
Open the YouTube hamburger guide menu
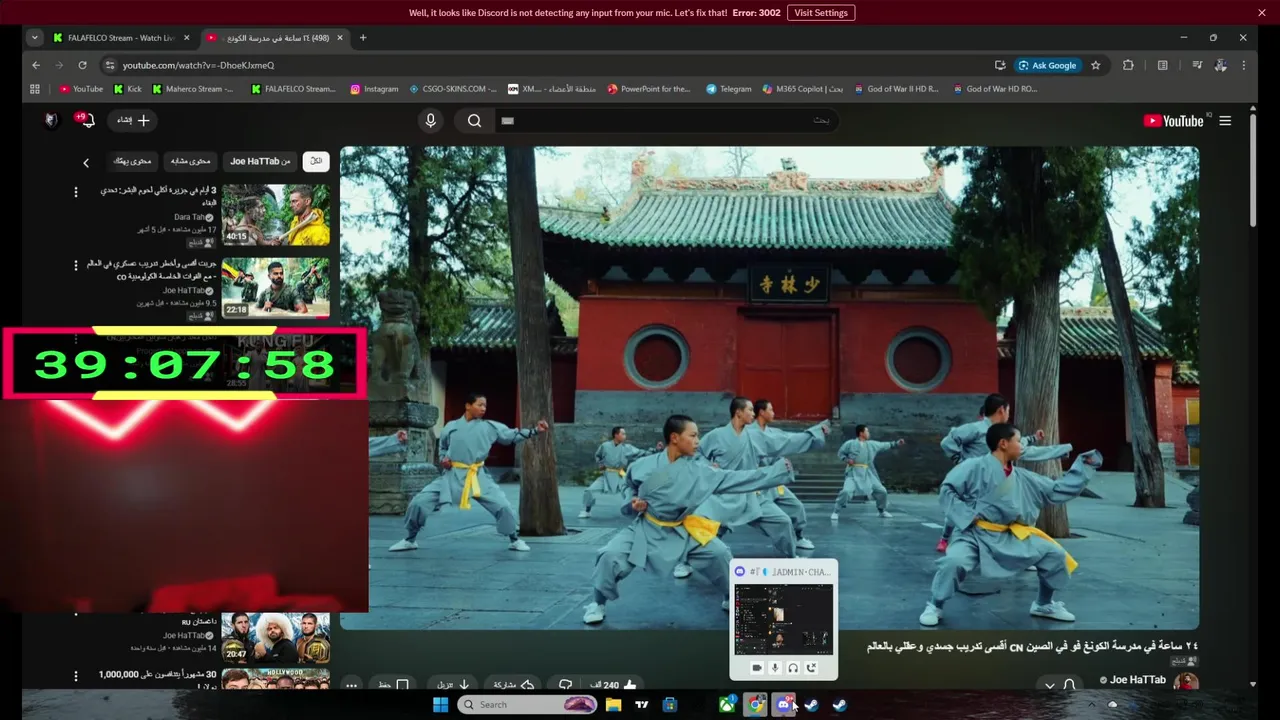click(1225, 121)
